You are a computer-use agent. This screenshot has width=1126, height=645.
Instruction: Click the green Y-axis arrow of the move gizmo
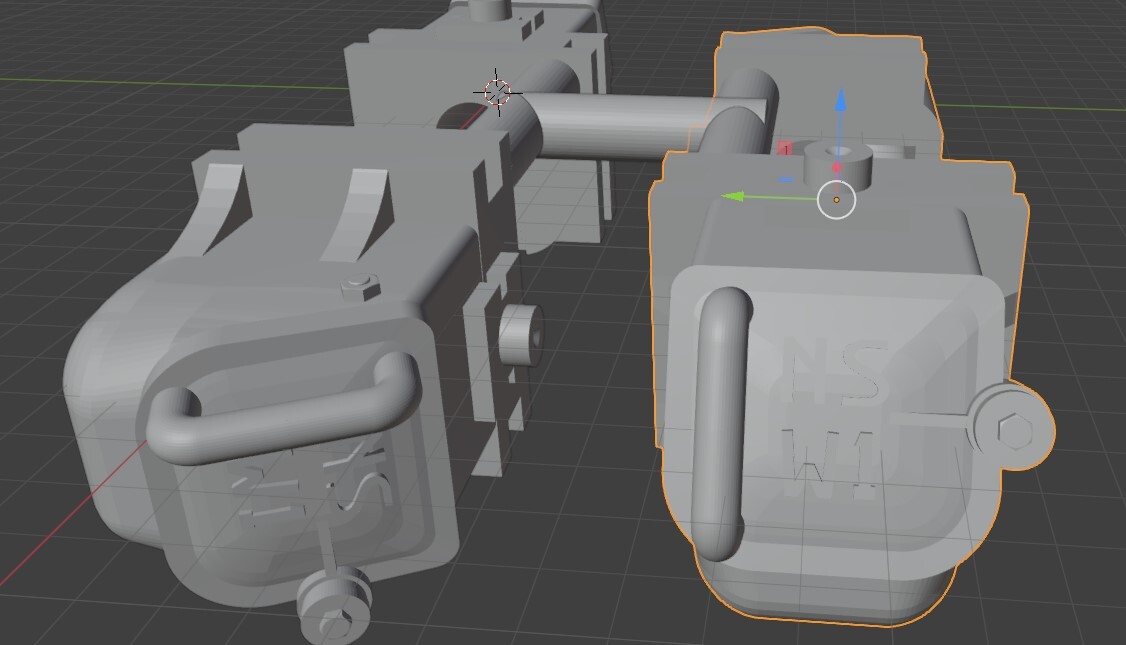(732, 196)
